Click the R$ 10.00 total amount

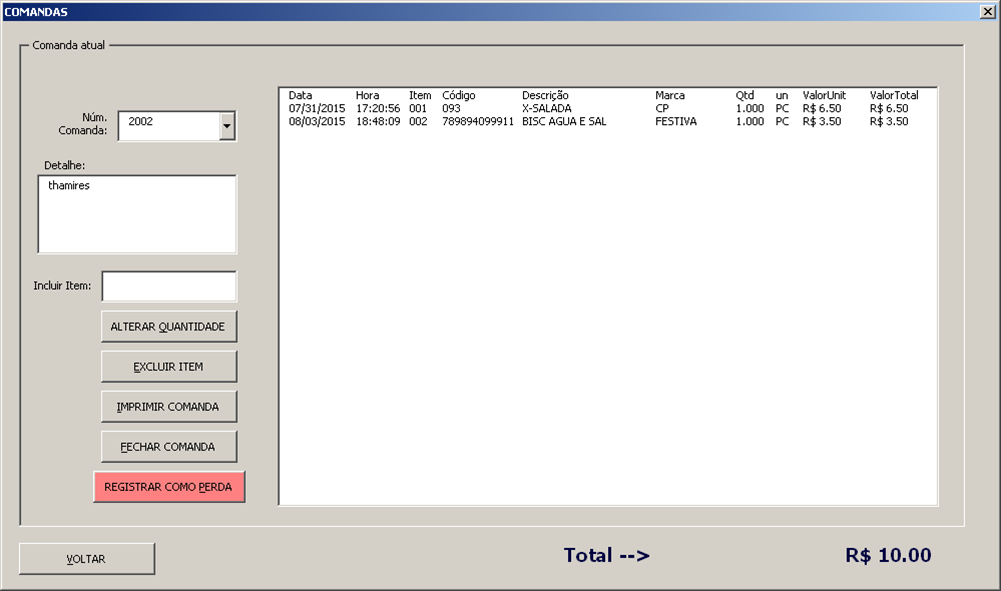[x=887, y=556]
